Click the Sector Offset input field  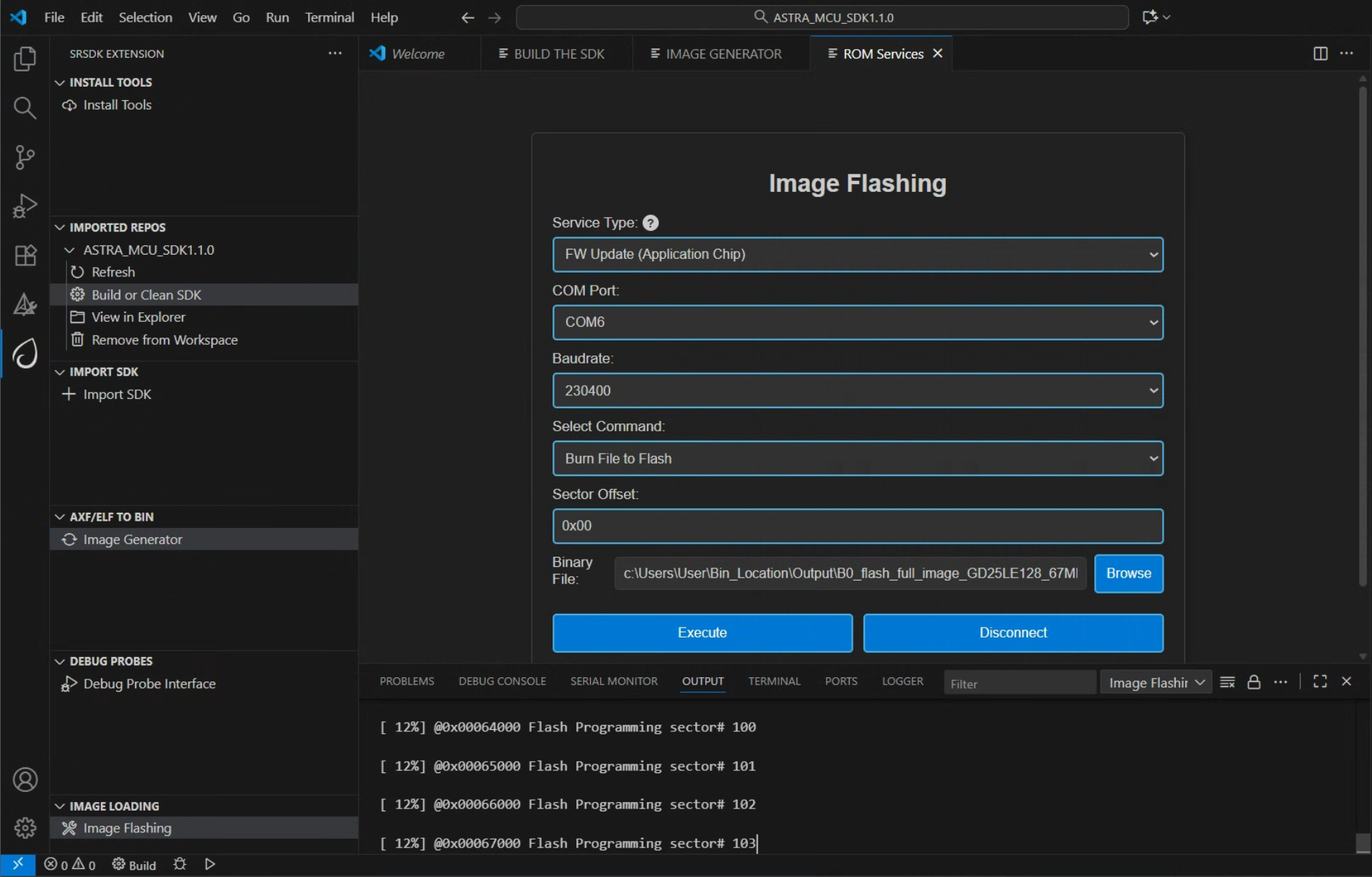pyautogui.click(x=857, y=526)
